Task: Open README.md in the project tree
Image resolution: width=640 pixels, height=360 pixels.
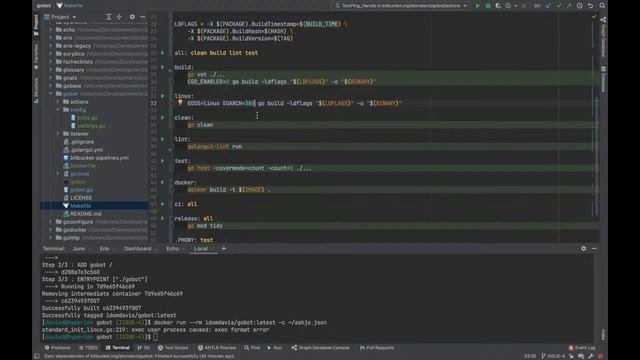Action: (85, 214)
